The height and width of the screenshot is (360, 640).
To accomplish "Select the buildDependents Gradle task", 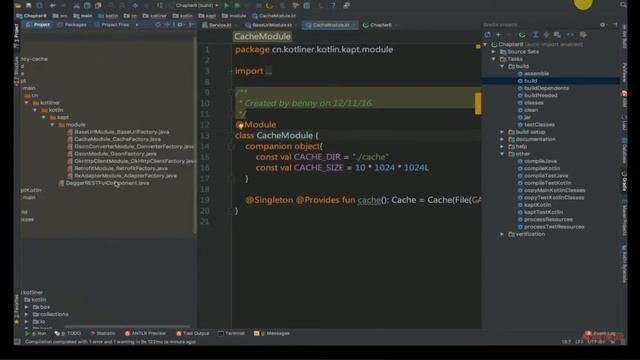I will coord(547,88).
